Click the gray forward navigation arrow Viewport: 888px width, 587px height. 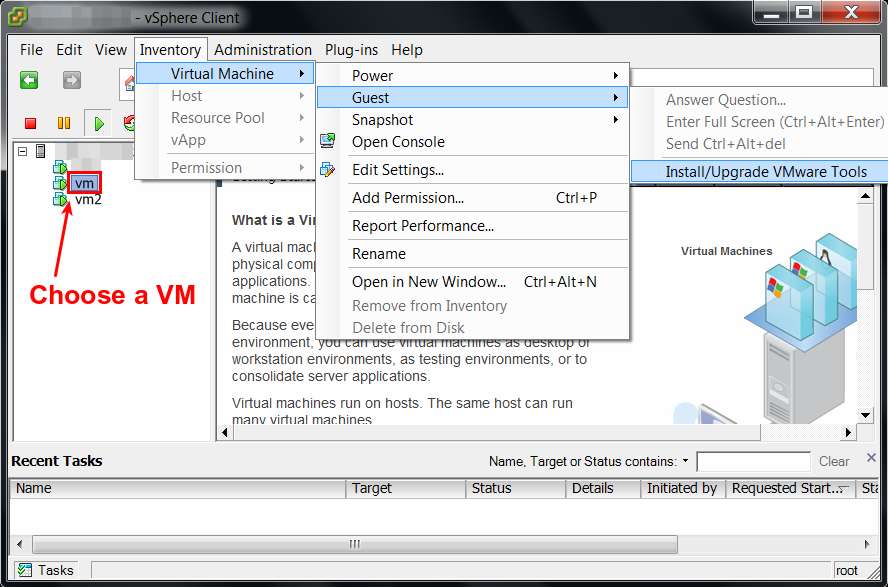(x=71, y=80)
